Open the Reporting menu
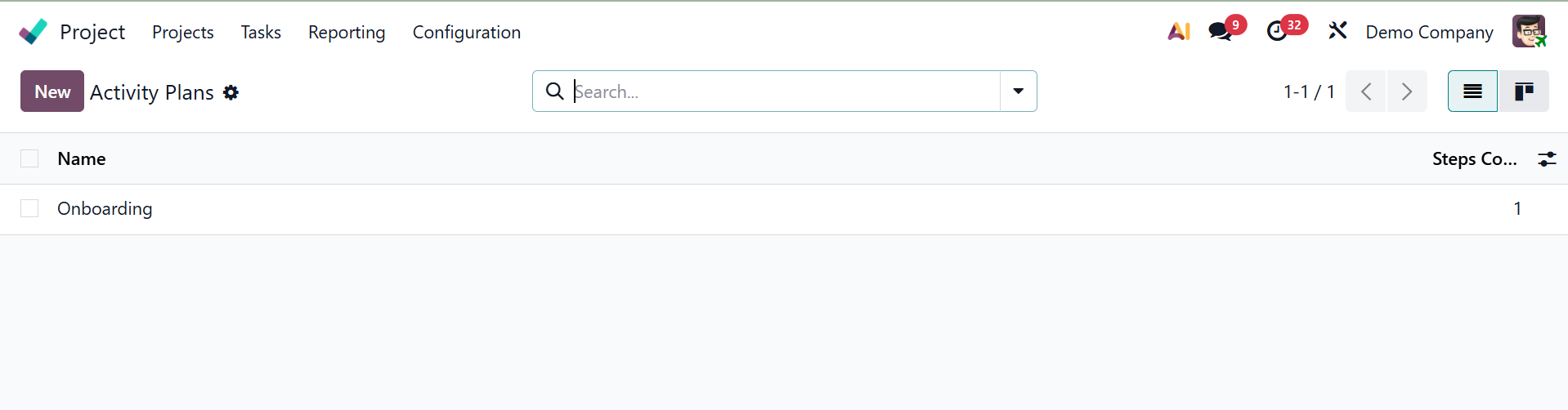 pyautogui.click(x=347, y=32)
